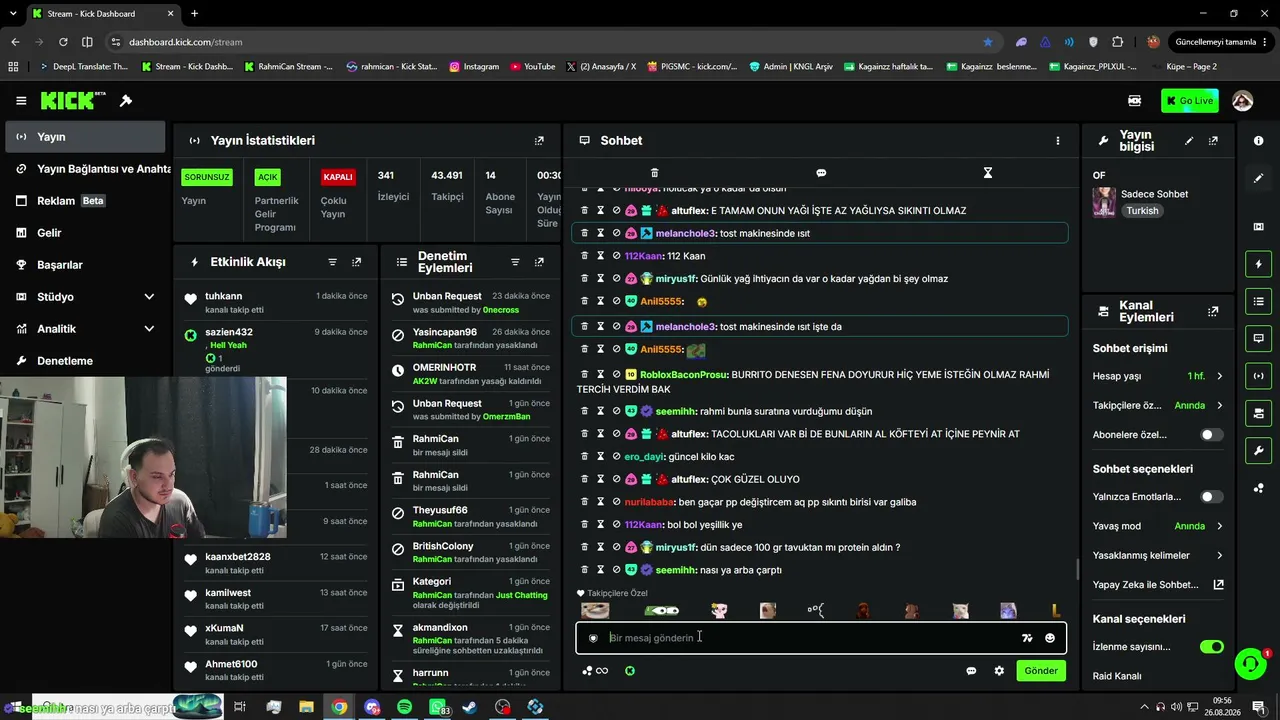Image resolution: width=1280 pixels, height=720 pixels.
Task: Open Spotify from the Windows taskbar
Action: (x=404, y=707)
